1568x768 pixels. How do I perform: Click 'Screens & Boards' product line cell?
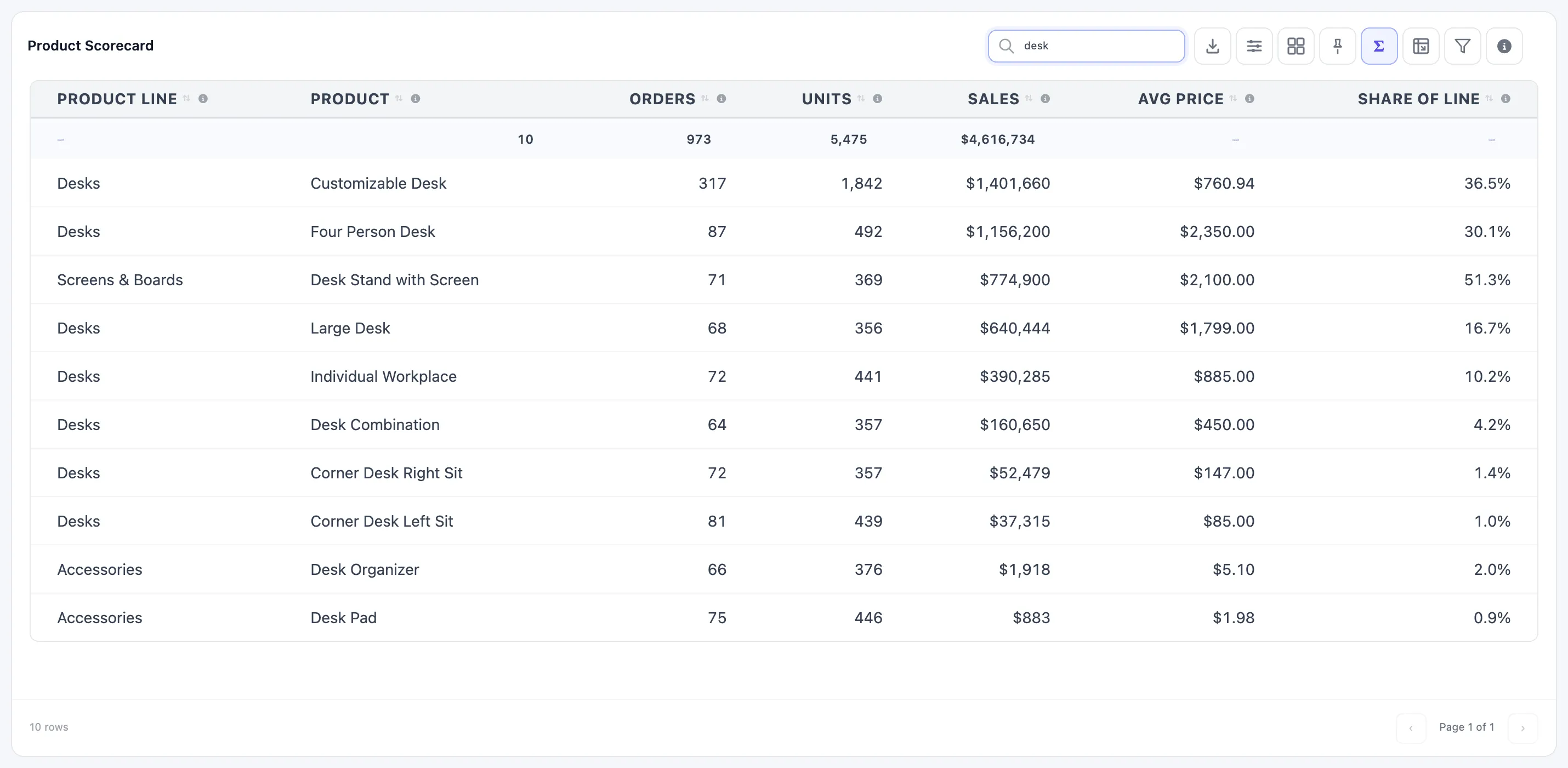point(120,280)
